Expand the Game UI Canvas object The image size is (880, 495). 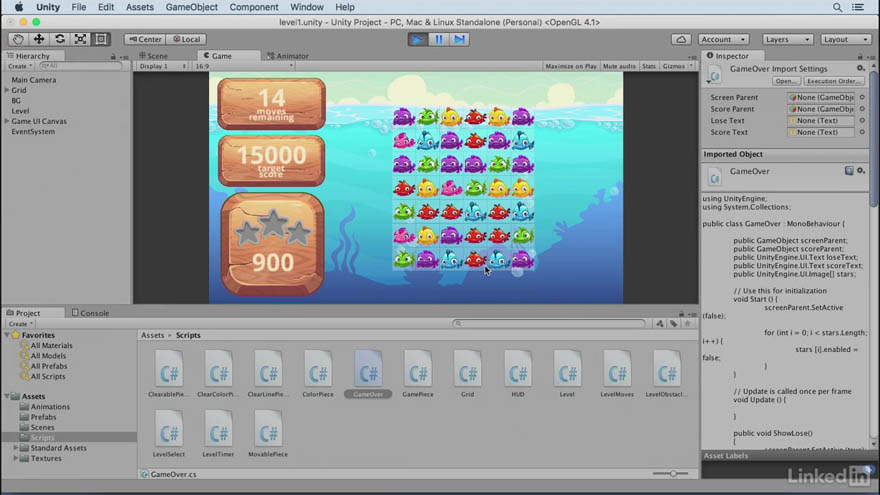click(x=7, y=121)
